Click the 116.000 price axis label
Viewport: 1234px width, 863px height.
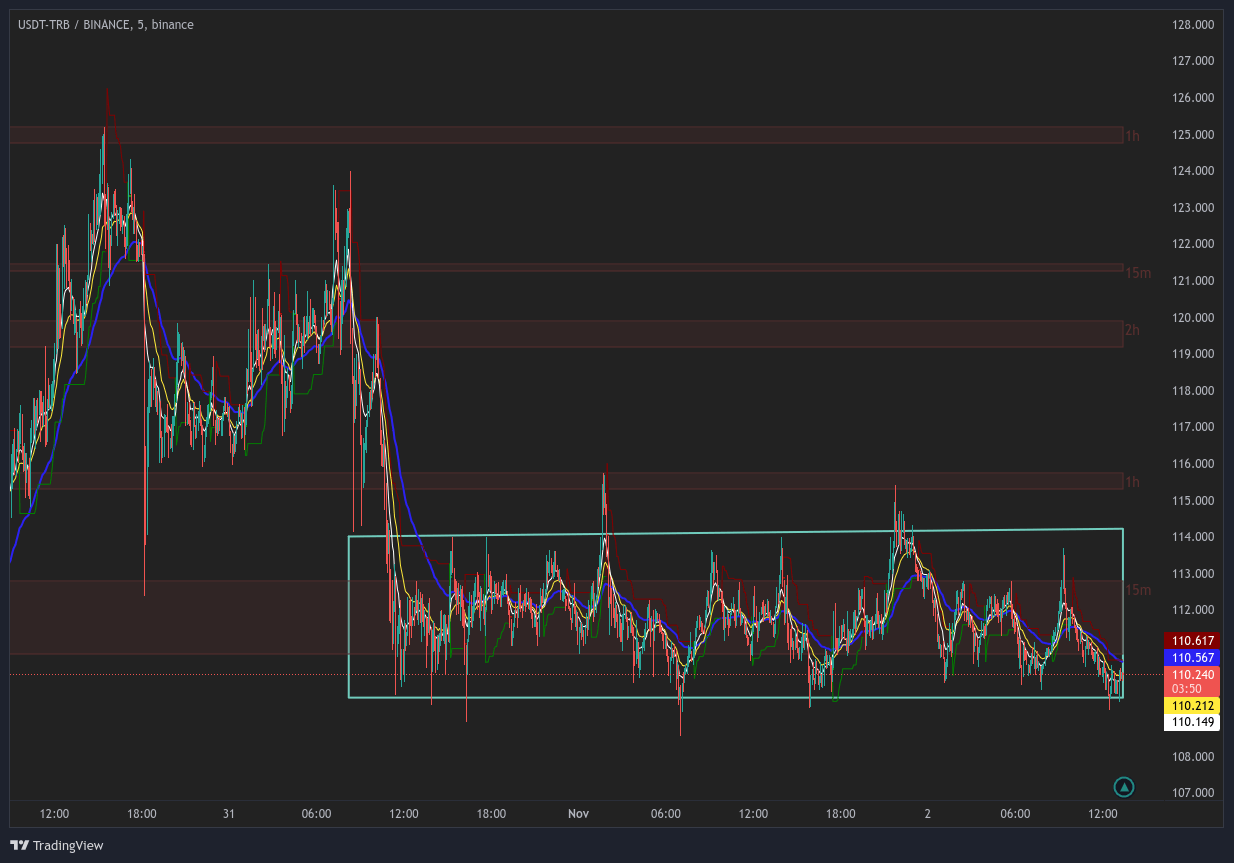[x=1191, y=464]
